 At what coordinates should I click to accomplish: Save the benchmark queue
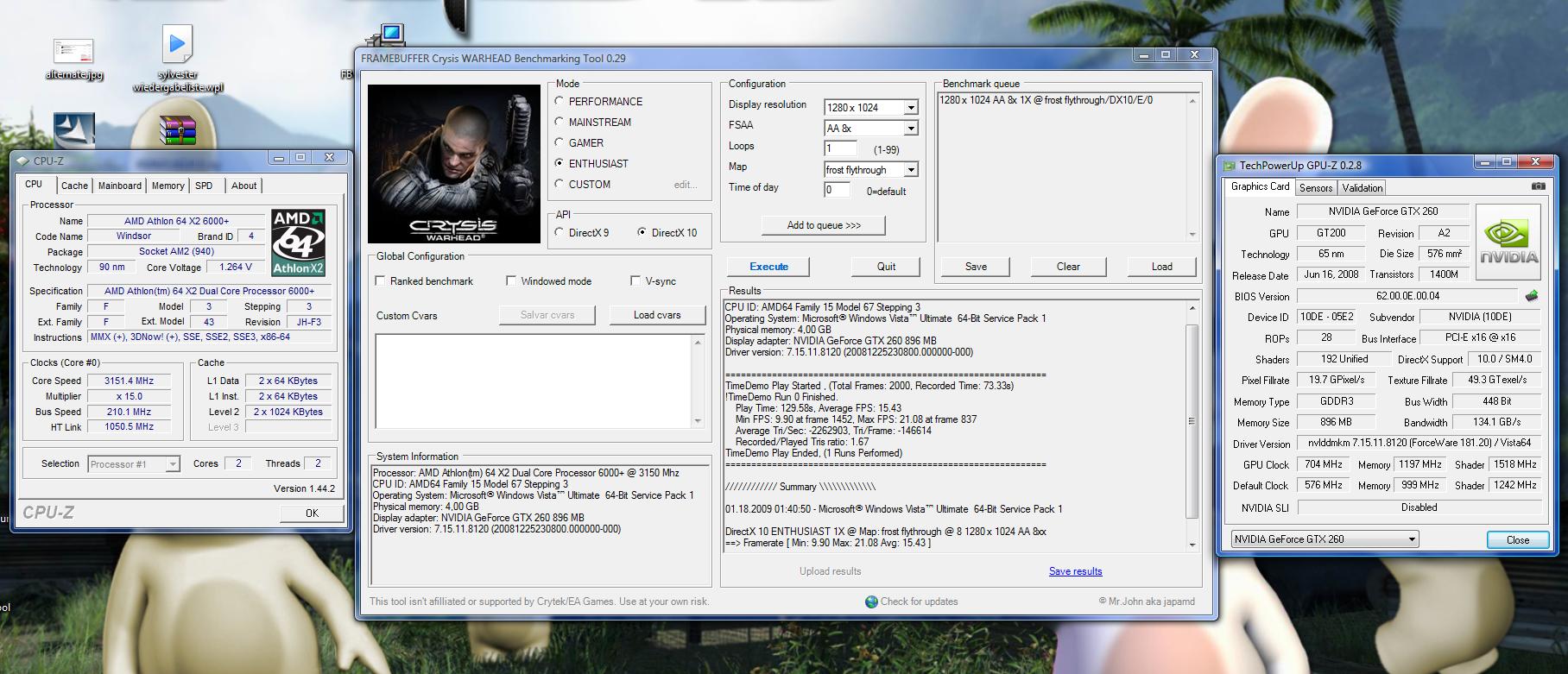point(976,267)
